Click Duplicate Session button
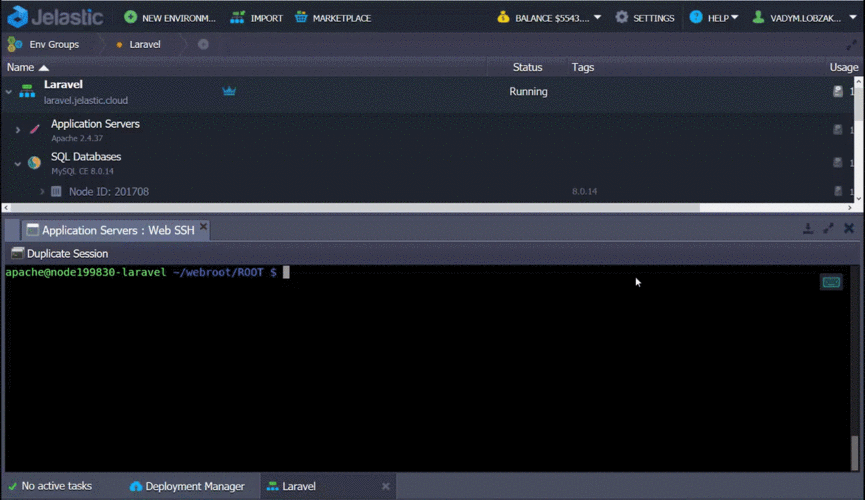The width and height of the screenshot is (865, 500). tap(60, 254)
